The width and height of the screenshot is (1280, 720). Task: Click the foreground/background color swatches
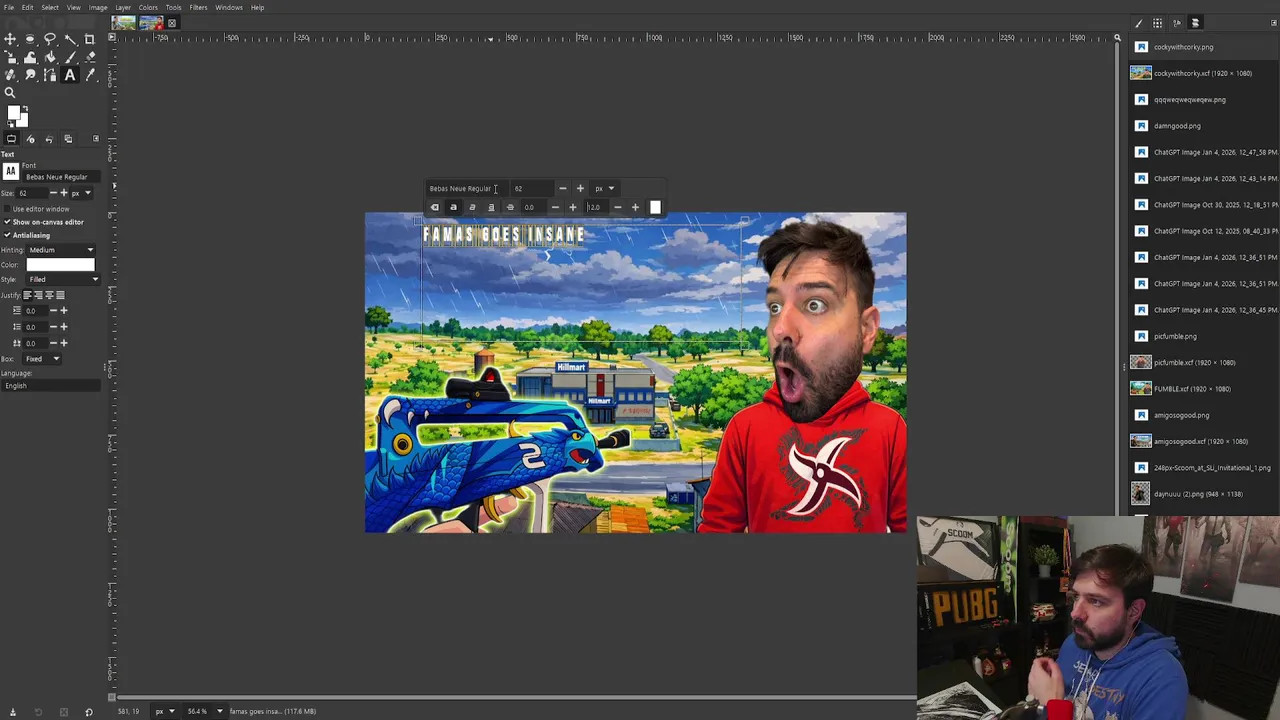[x=18, y=116]
